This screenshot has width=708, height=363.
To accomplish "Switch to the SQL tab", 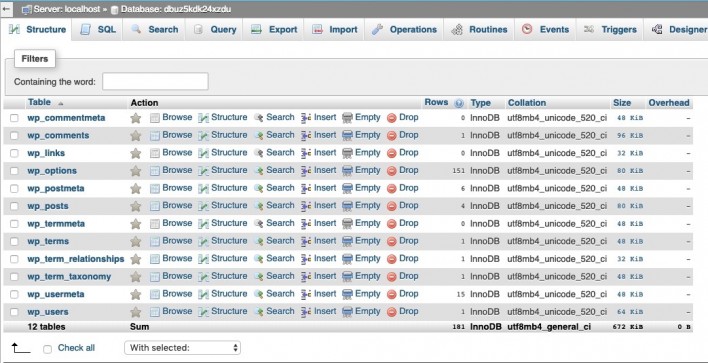I will [x=98, y=30].
